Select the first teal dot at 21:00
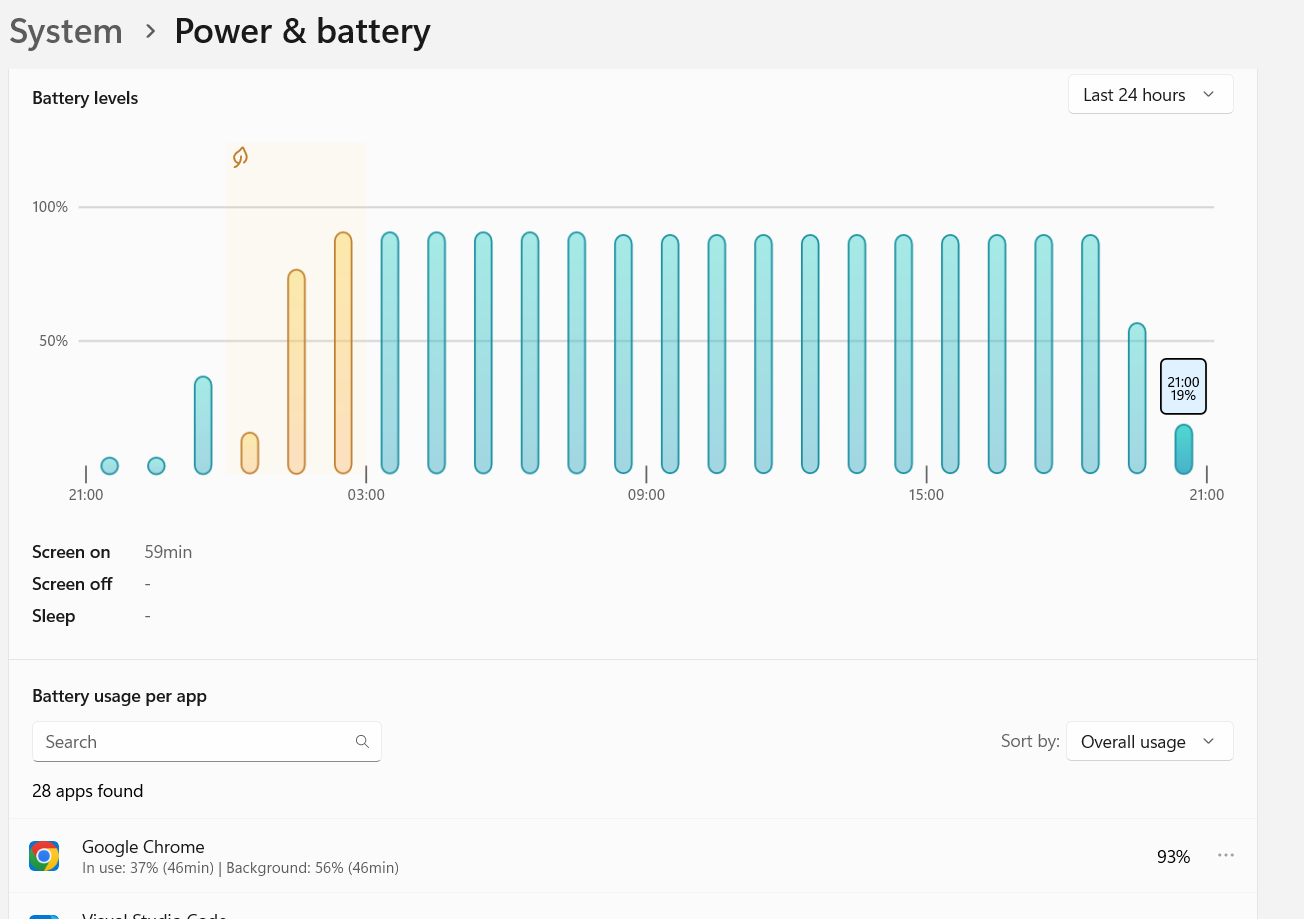The width and height of the screenshot is (1304, 919). 110,466
